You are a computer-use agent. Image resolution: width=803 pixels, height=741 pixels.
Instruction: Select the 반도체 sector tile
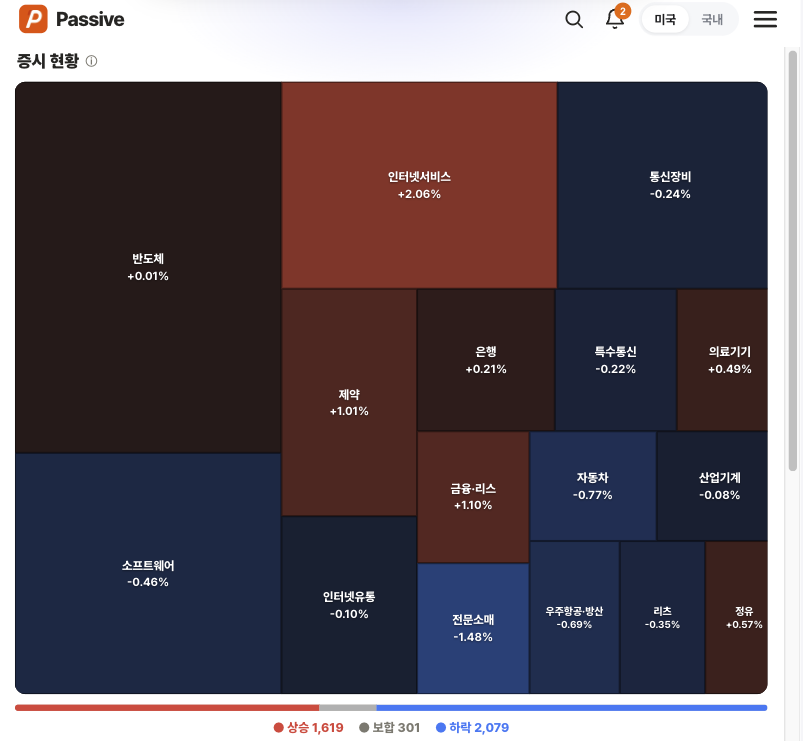point(148,267)
